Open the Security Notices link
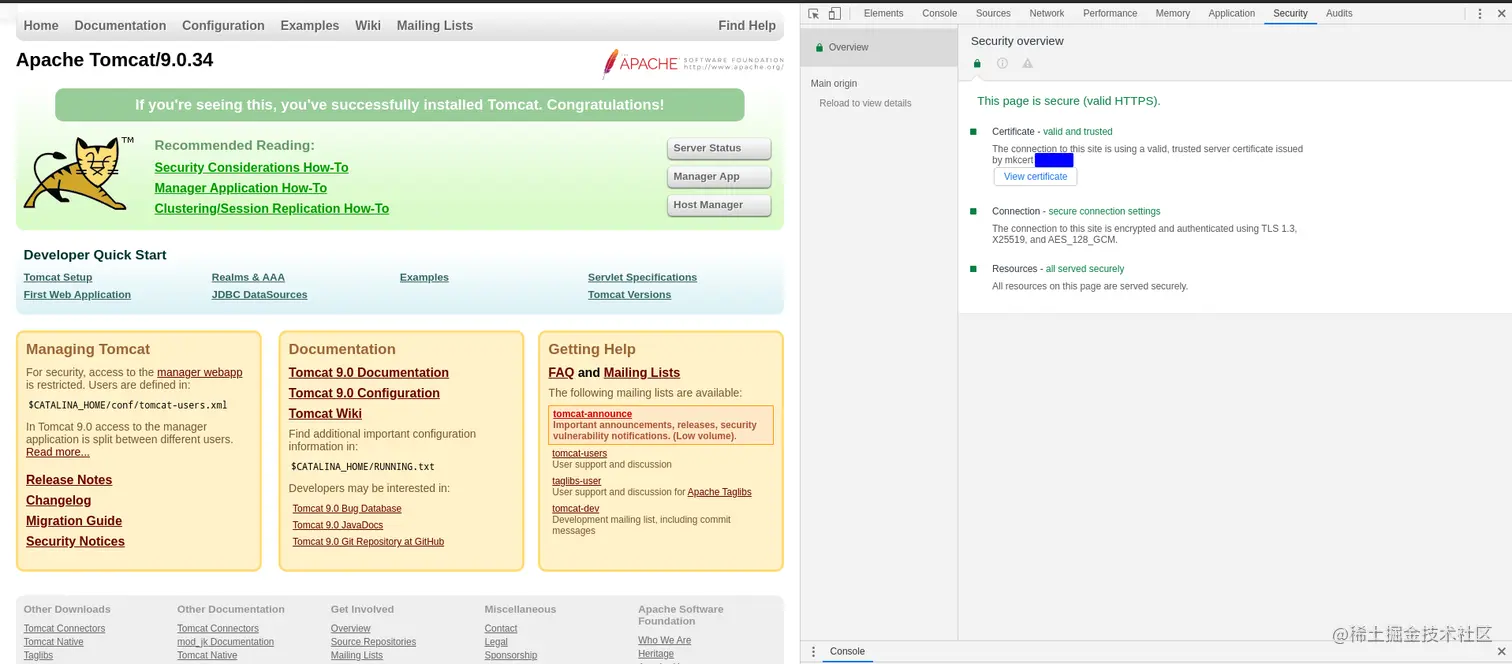The width and height of the screenshot is (1512, 664). [75, 541]
